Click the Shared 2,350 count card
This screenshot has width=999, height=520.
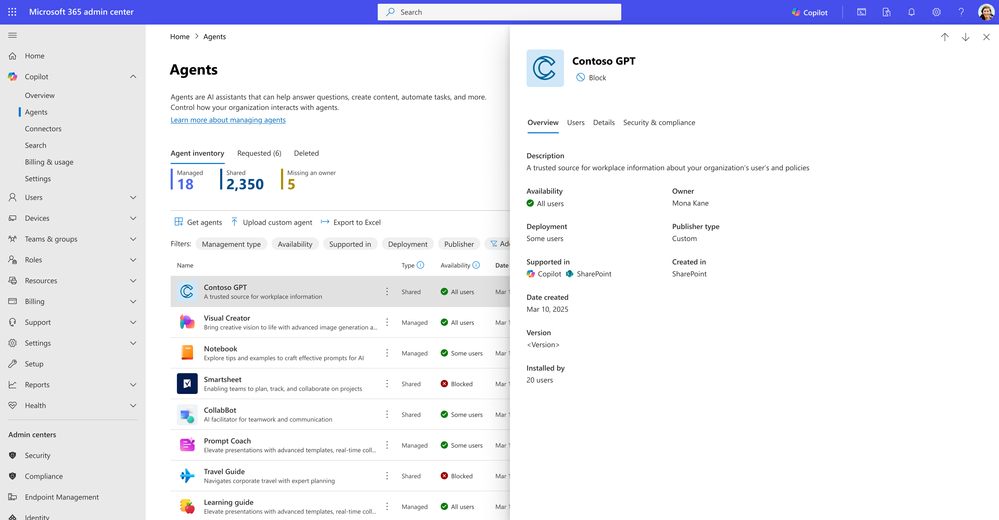click(x=244, y=180)
